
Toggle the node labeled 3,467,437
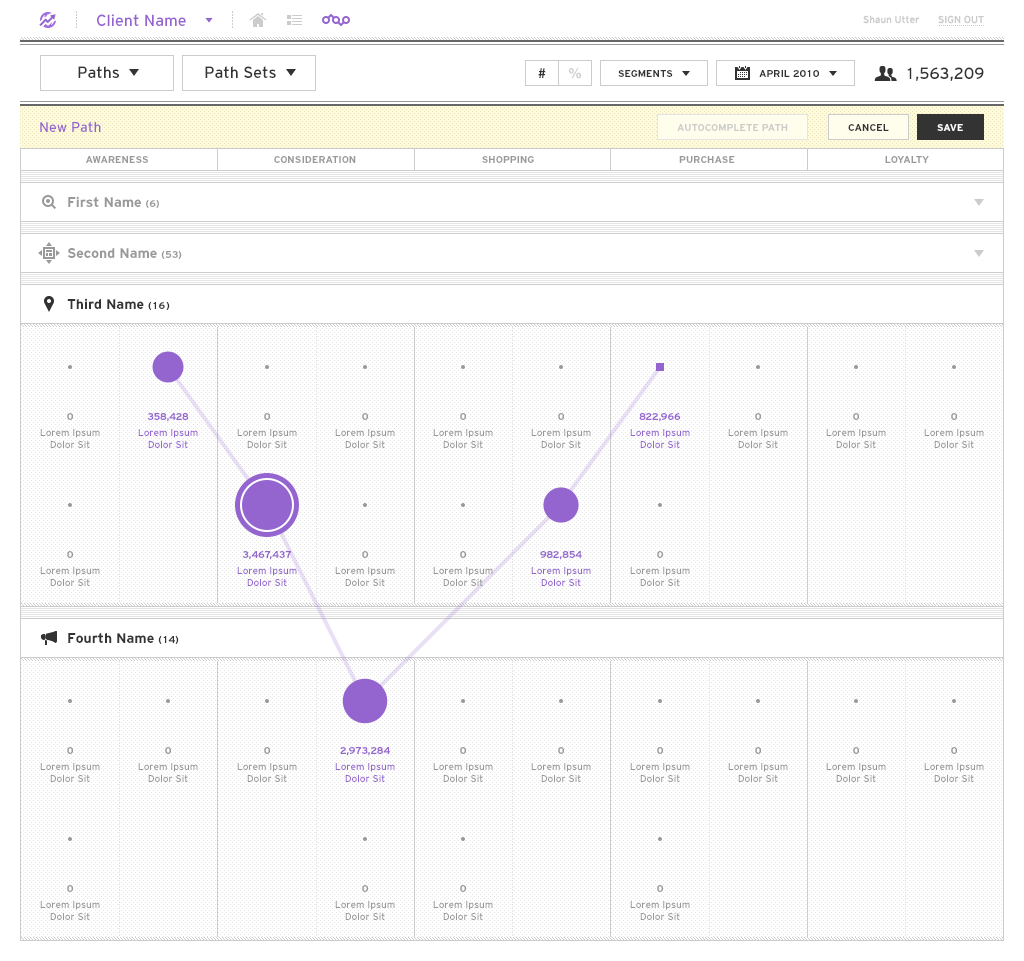[x=267, y=506]
